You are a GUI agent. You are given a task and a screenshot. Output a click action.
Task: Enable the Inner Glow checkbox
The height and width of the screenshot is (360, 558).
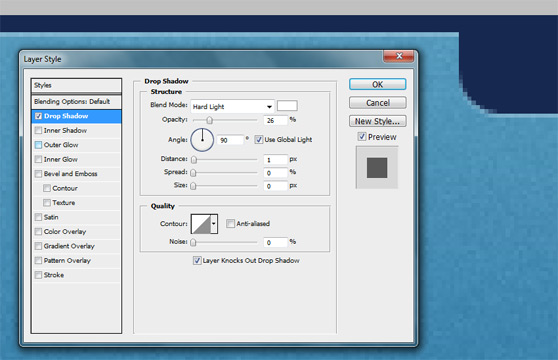point(38,159)
